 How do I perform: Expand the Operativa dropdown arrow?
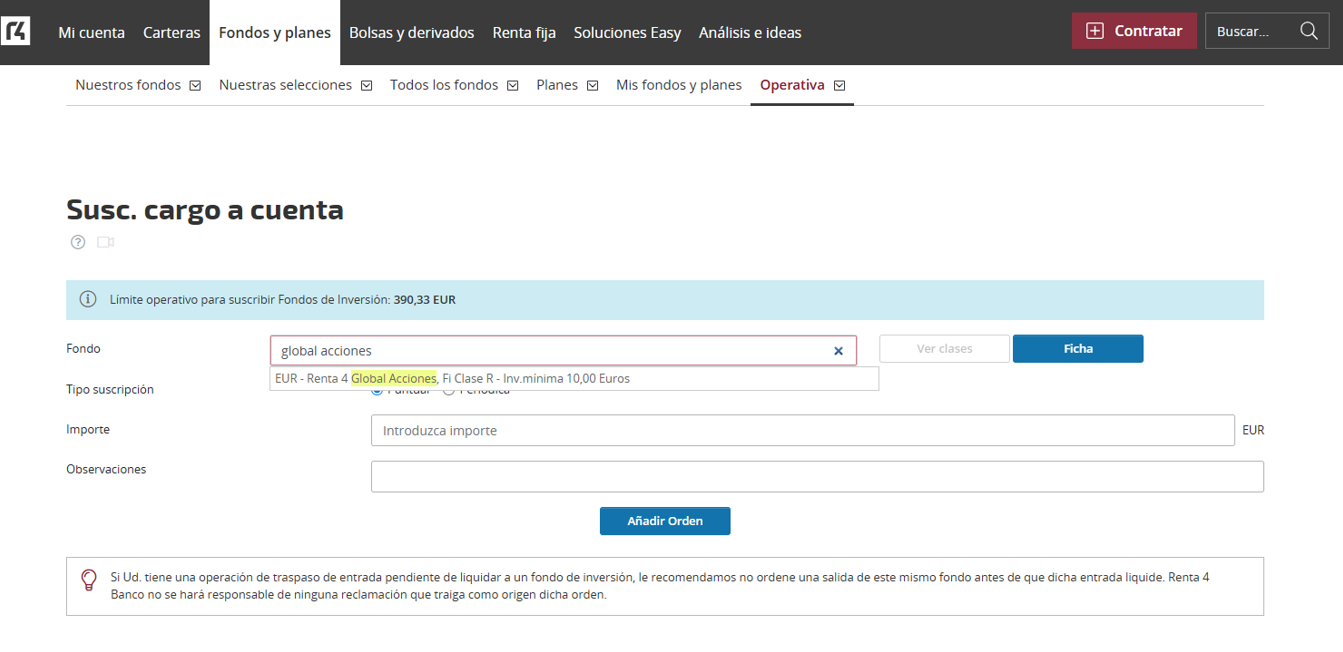tap(839, 86)
